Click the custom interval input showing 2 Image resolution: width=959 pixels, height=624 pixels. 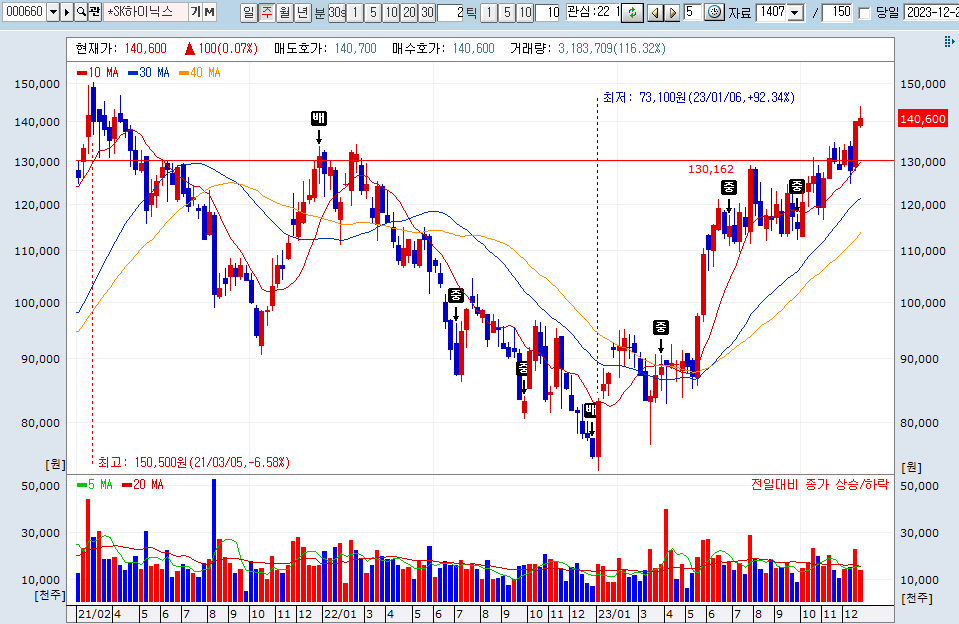point(451,12)
